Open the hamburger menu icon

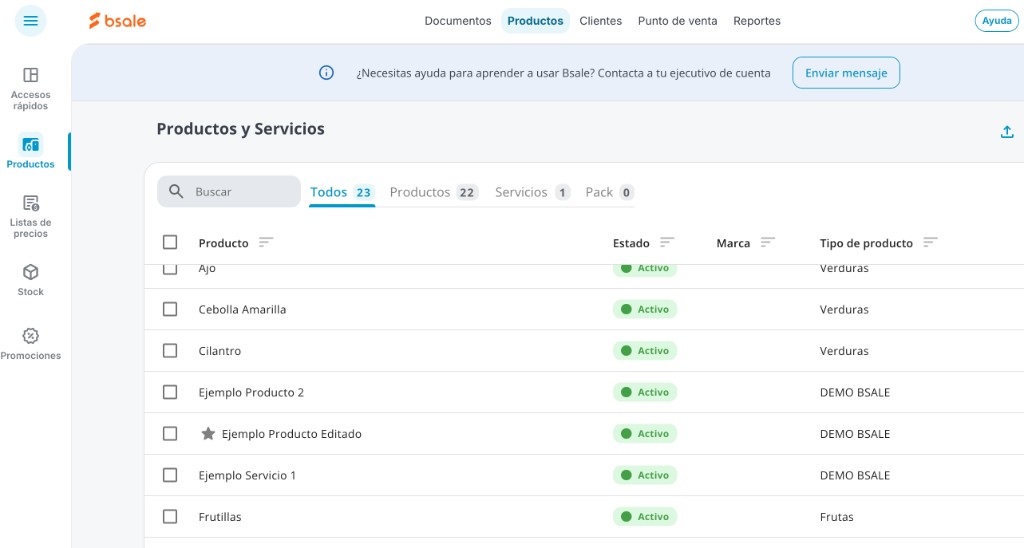(x=31, y=21)
